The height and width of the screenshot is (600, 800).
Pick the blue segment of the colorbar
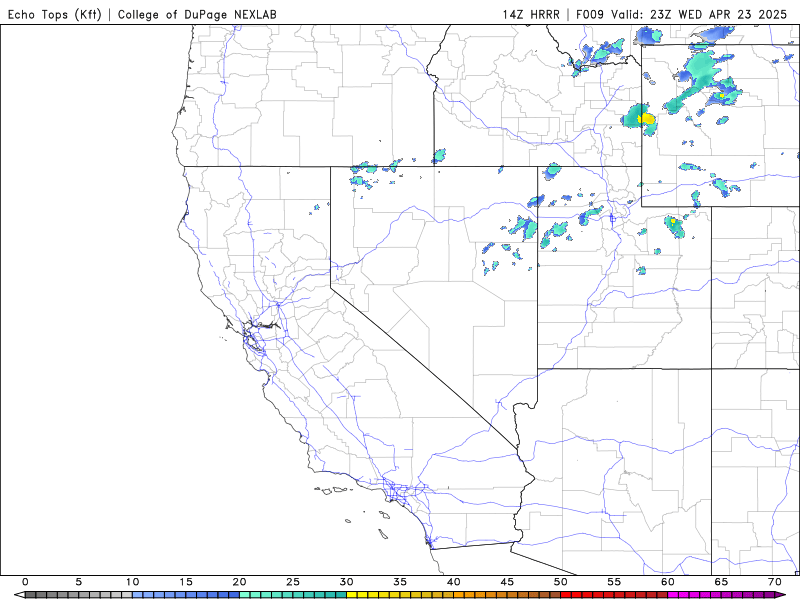(186, 595)
